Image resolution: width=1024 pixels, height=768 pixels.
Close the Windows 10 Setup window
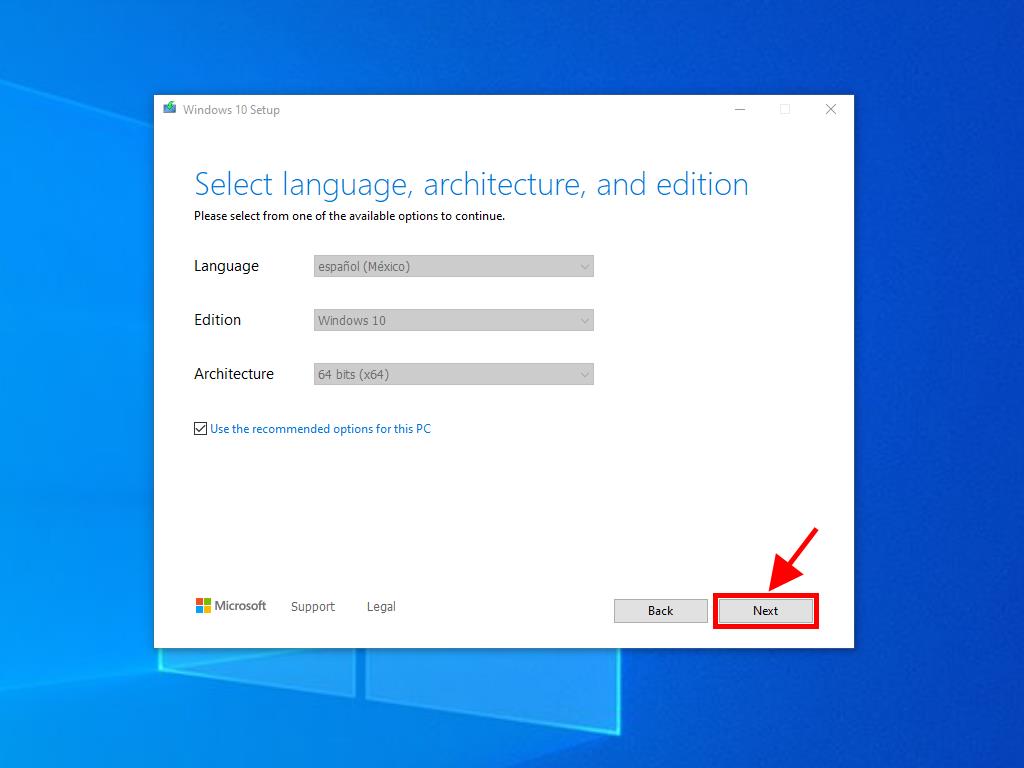coord(830,110)
